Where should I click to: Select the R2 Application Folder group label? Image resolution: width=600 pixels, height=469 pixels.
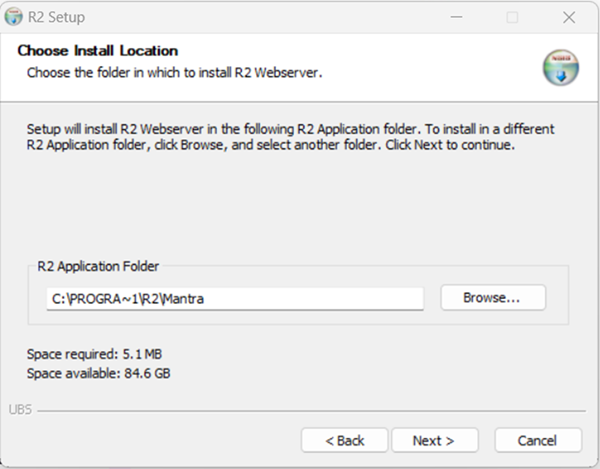pos(98,267)
